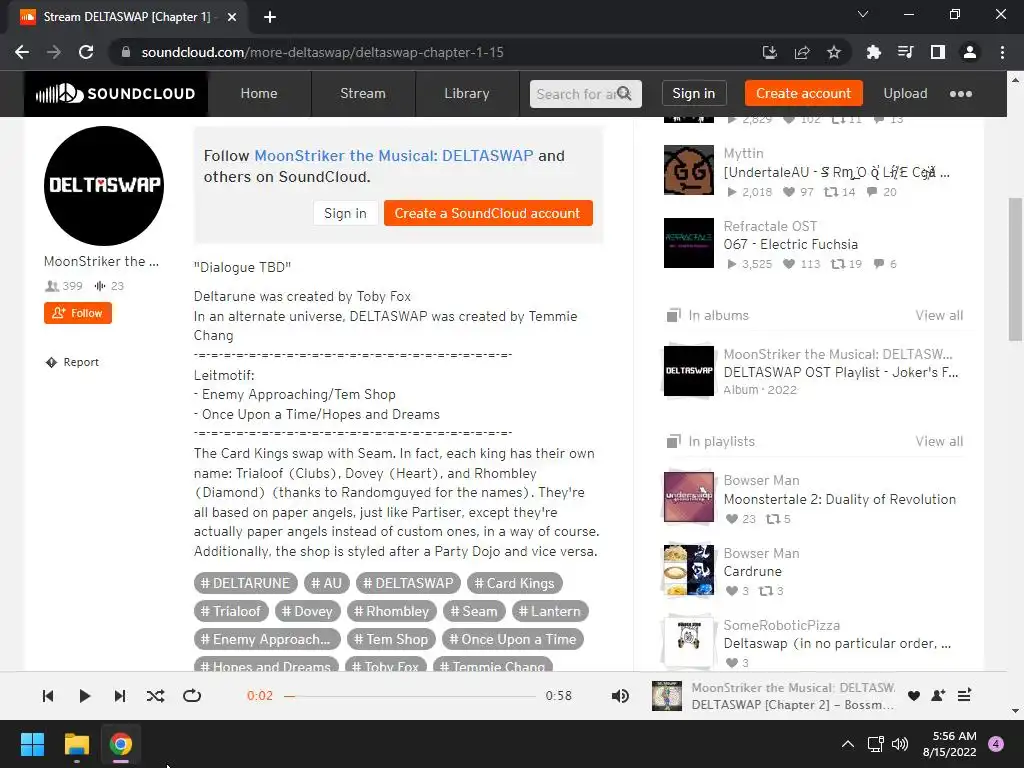This screenshot has height=768, width=1024.
Task: Play the current track
Action: (84, 696)
